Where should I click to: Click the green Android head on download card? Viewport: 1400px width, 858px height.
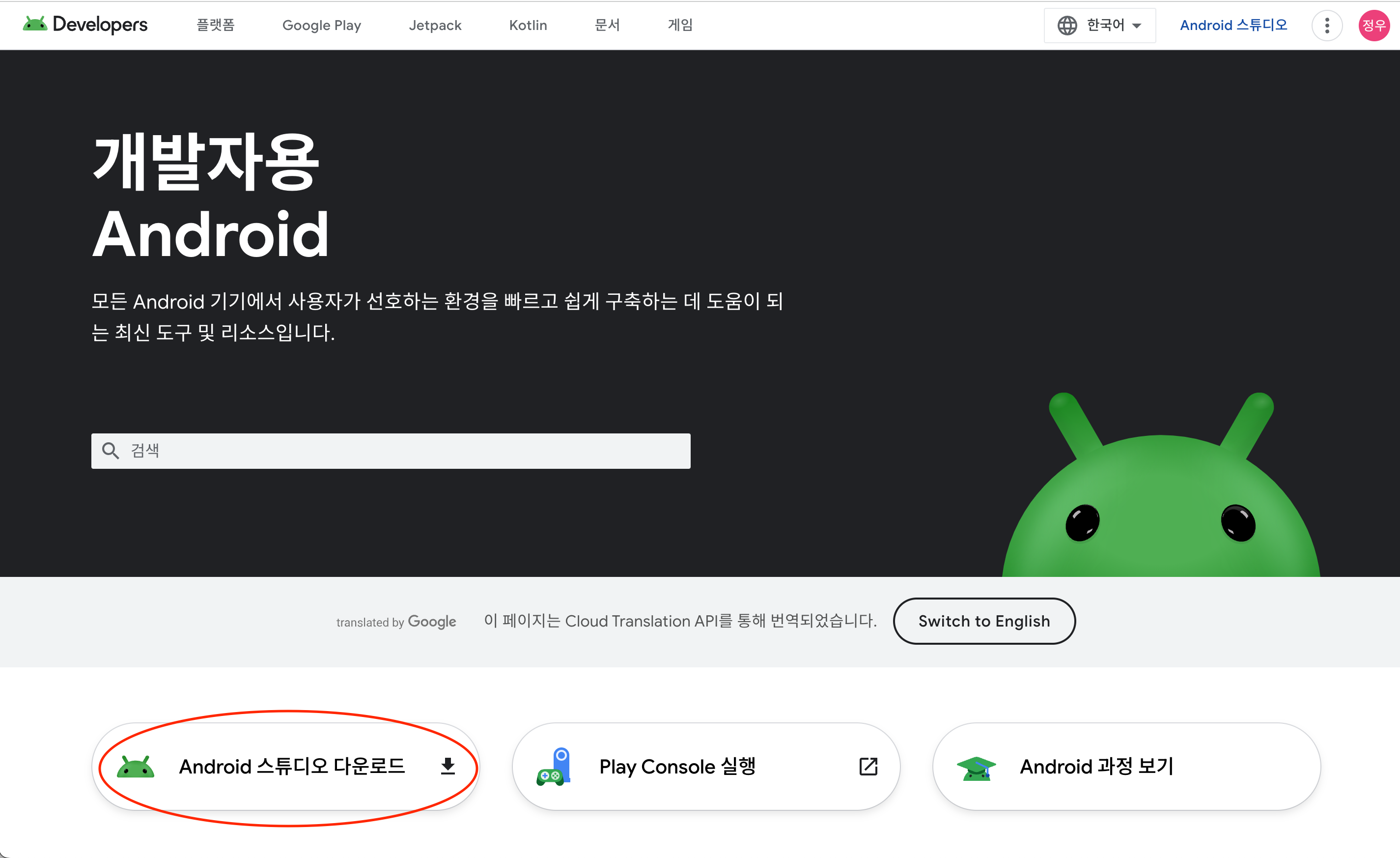(x=135, y=767)
